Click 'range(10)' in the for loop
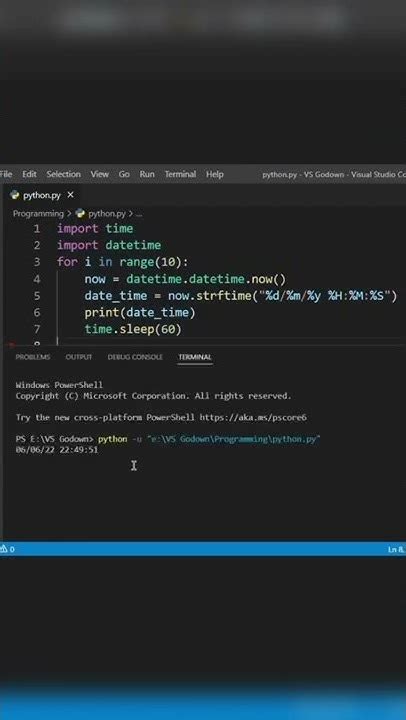The width and height of the screenshot is (406, 720). coord(152,262)
